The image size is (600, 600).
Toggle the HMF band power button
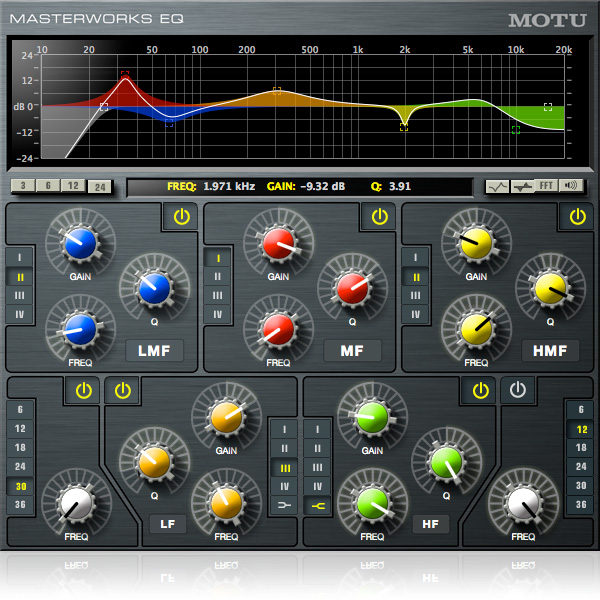tap(577, 217)
